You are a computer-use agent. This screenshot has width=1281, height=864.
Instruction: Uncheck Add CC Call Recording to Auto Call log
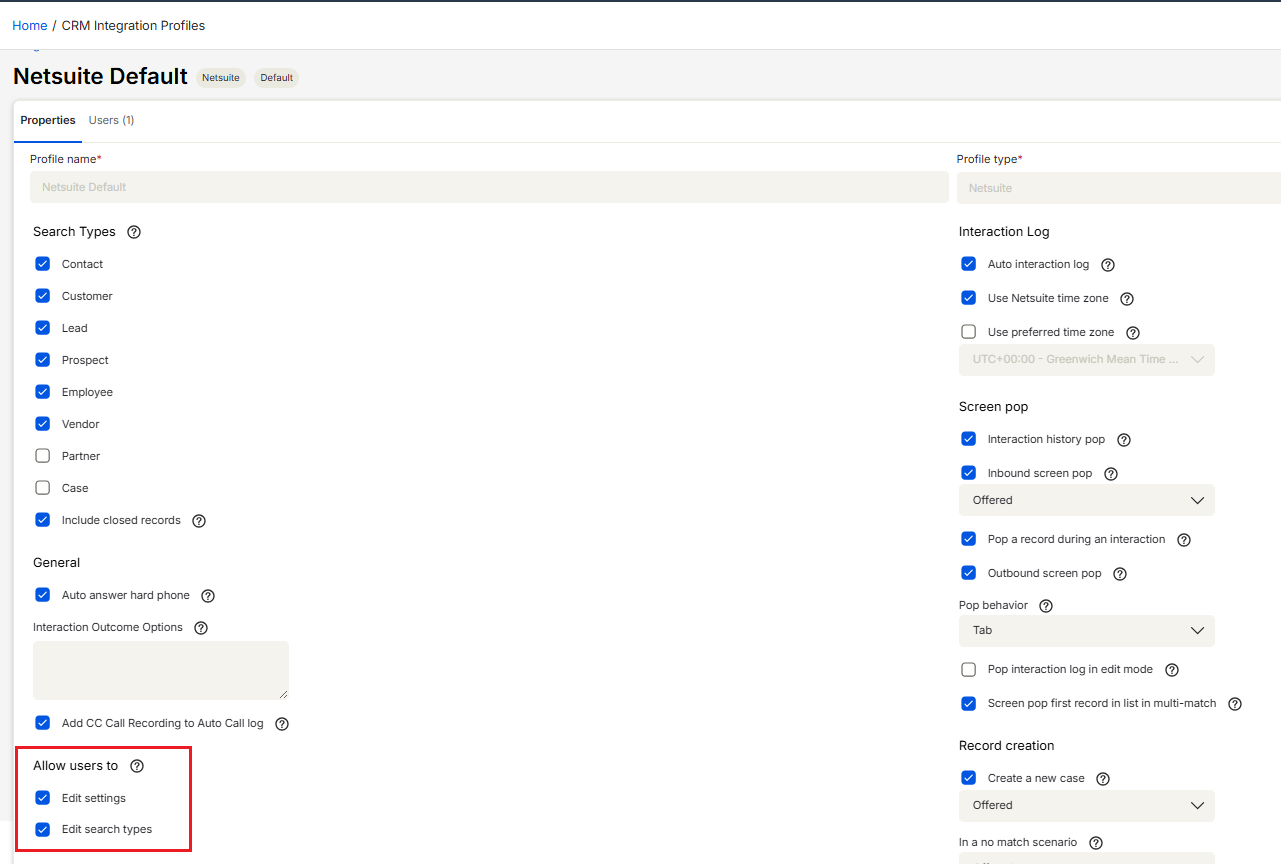pyautogui.click(x=43, y=723)
